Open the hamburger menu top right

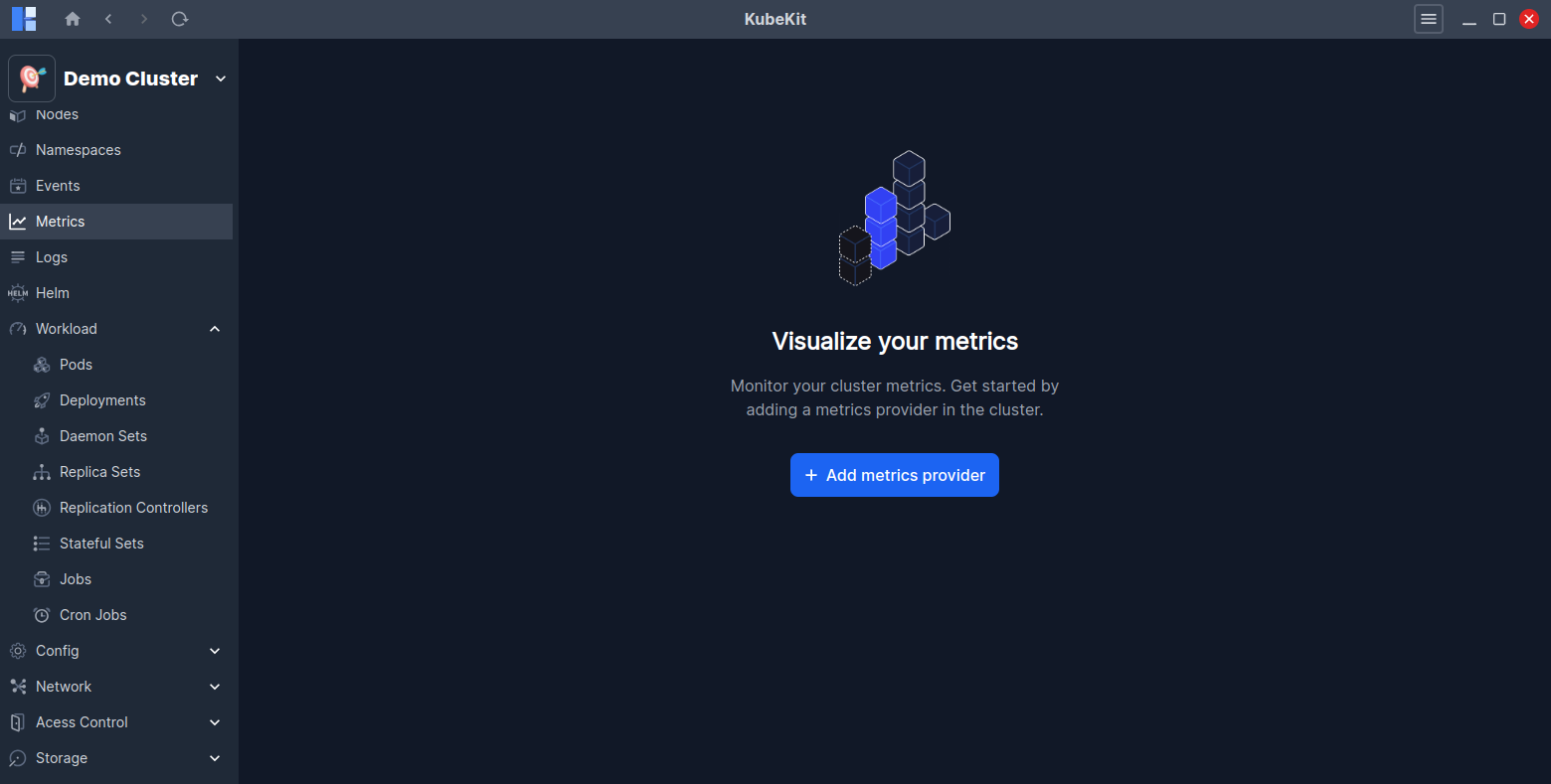point(1429,19)
